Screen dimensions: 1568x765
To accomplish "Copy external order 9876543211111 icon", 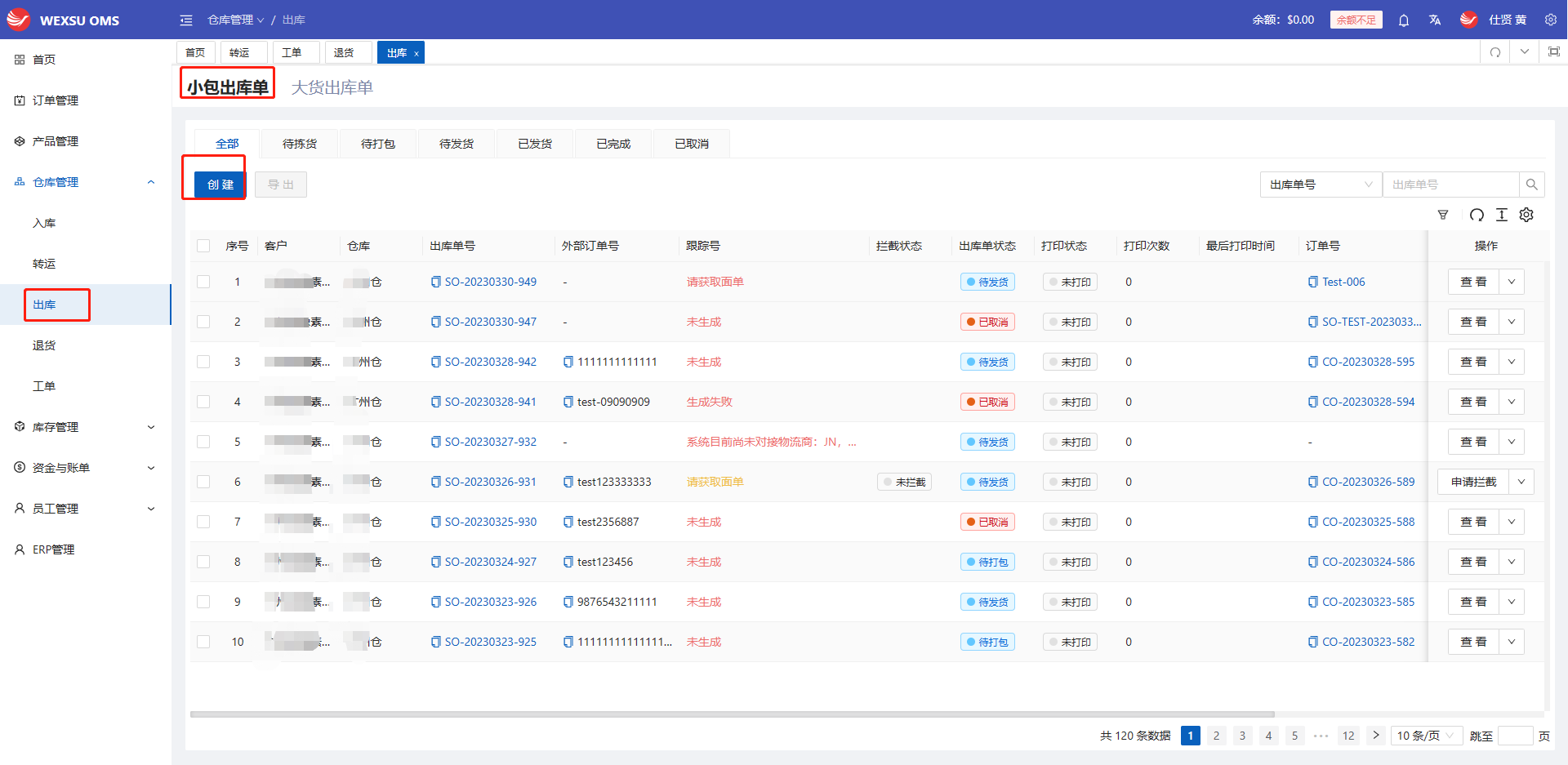I will 568,602.
